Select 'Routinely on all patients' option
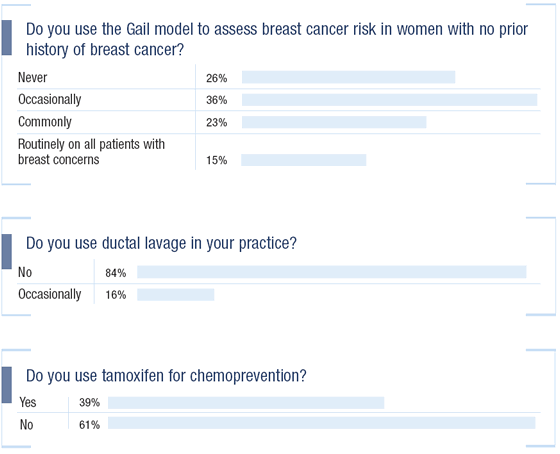Image resolution: width=560 pixels, height=454 pixels. (91, 152)
